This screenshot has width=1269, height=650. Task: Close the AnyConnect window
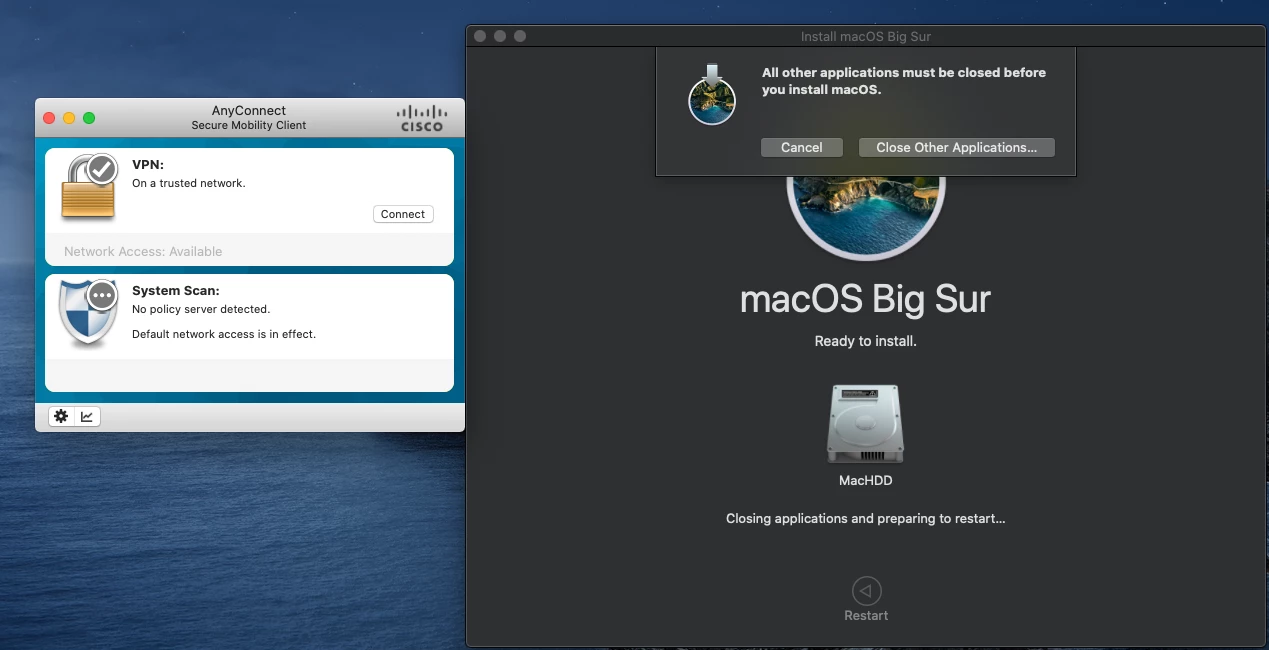click(x=49, y=118)
